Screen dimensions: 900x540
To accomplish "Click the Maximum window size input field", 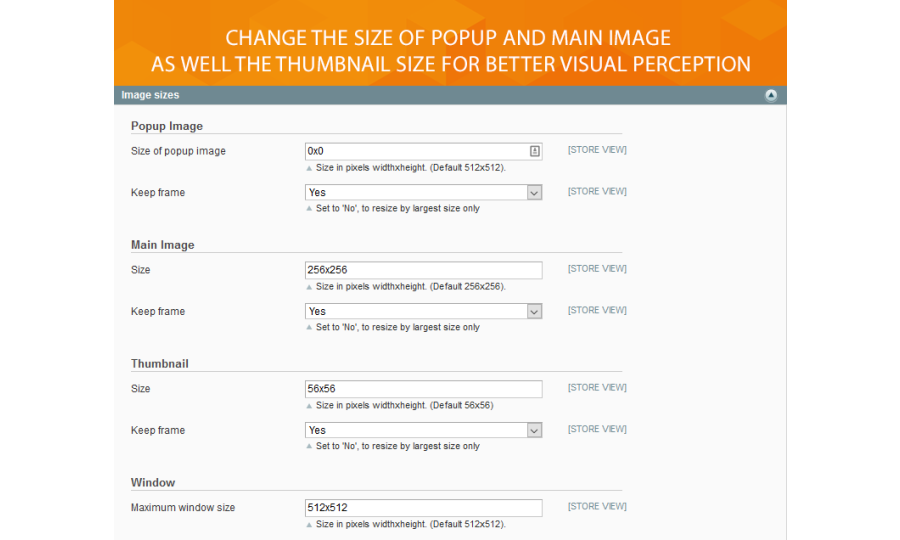I will pyautogui.click(x=423, y=507).
